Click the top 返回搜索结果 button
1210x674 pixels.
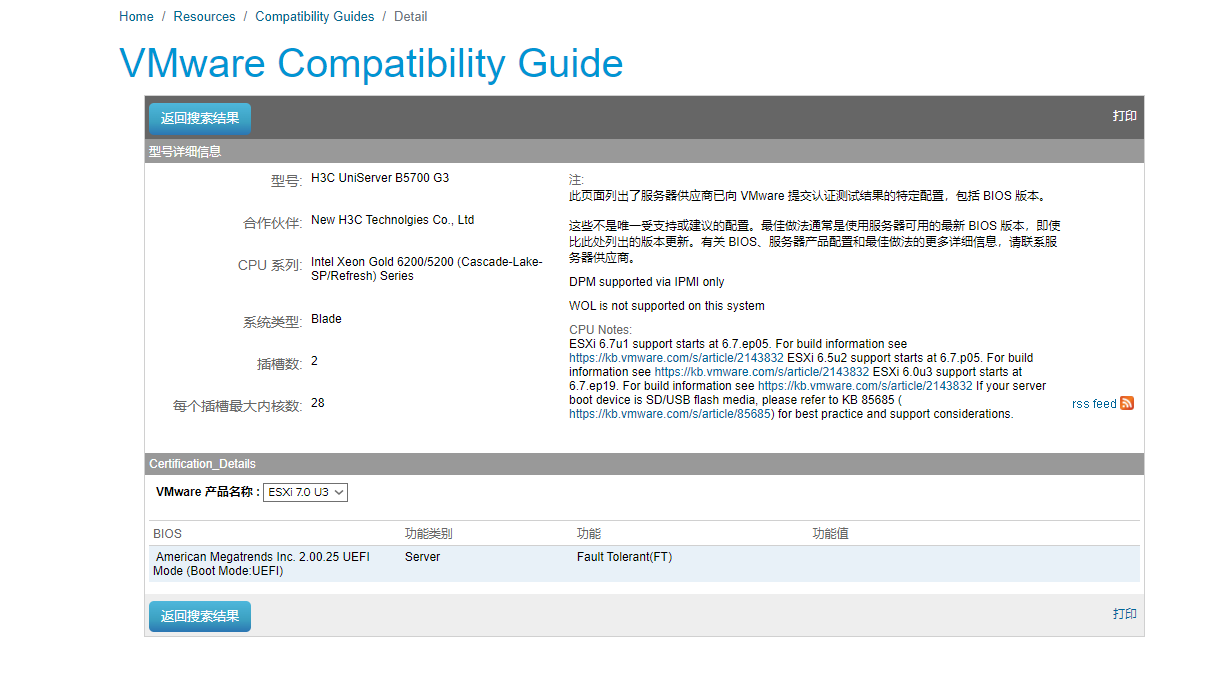pyautogui.click(x=200, y=118)
